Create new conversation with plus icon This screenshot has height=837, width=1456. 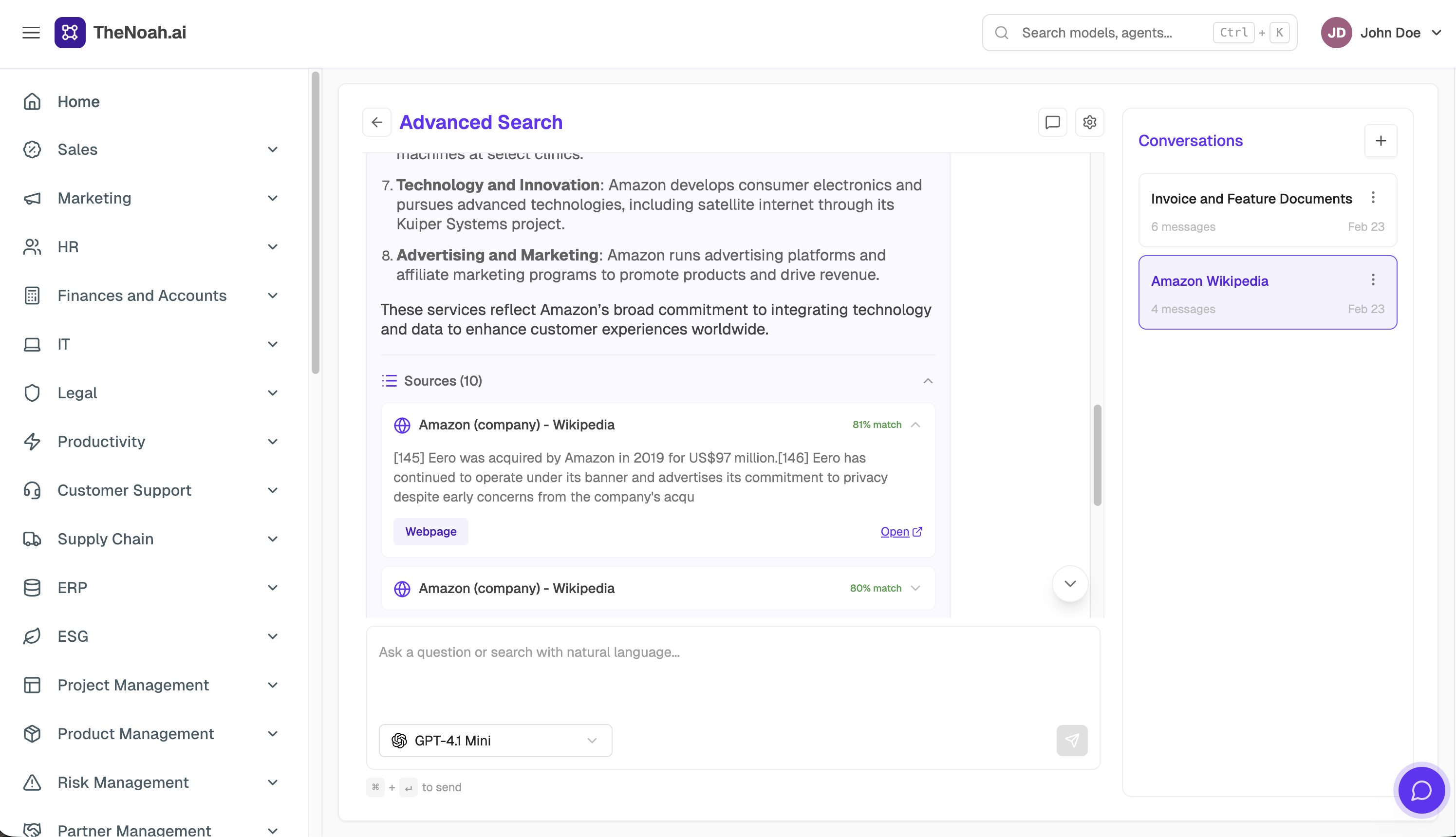1380,141
